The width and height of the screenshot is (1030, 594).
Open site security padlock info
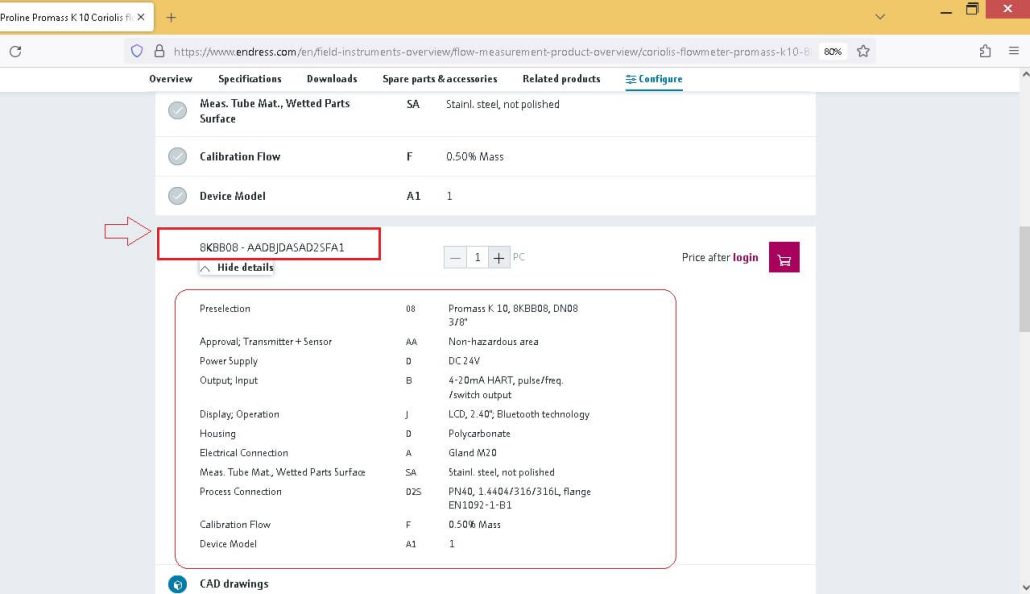pyautogui.click(x=159, y=51)
